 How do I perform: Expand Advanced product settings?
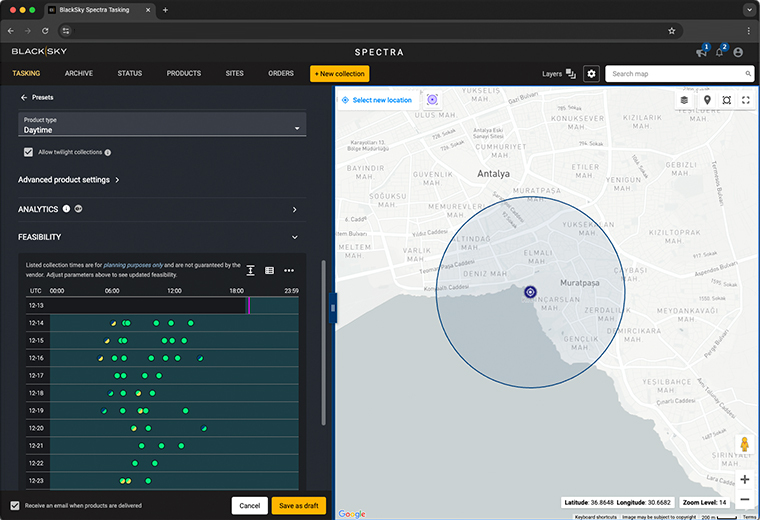(69, 180)
